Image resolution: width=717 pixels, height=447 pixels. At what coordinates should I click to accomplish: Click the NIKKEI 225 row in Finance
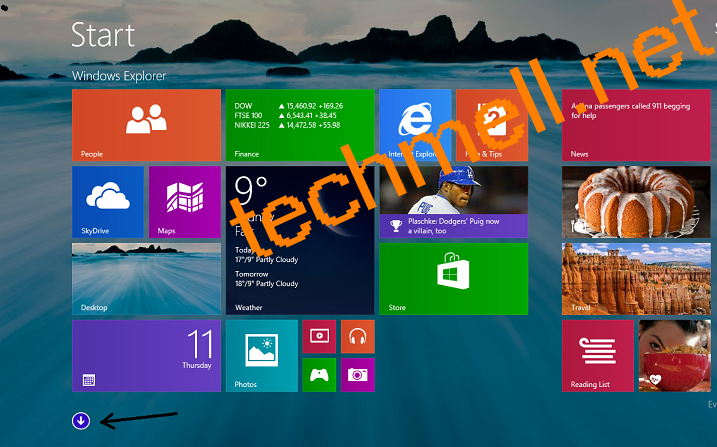click(287, 125)
